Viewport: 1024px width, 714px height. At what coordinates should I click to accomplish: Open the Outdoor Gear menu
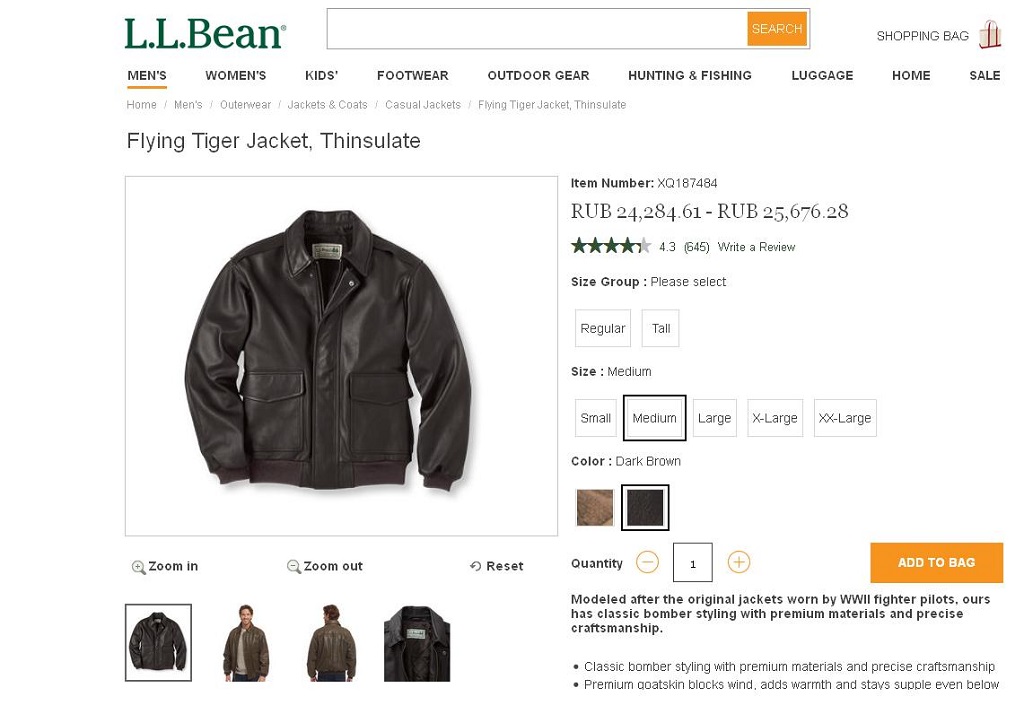point(538,76)
